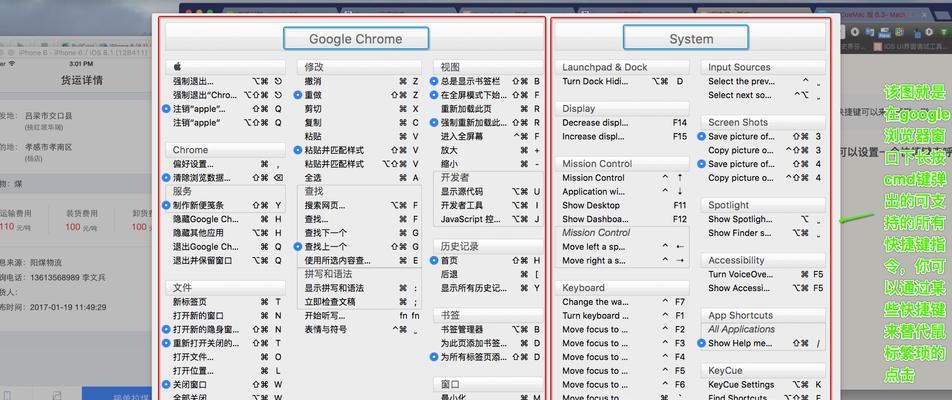Choose Turn keyboard access ⌃F1 row
This screenshot has height=400, width=952.
(622, 316)
